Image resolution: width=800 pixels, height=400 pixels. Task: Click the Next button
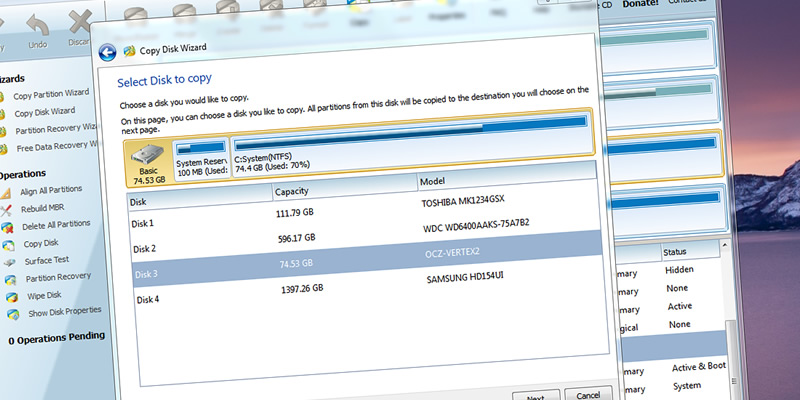[x=536, y=396]
